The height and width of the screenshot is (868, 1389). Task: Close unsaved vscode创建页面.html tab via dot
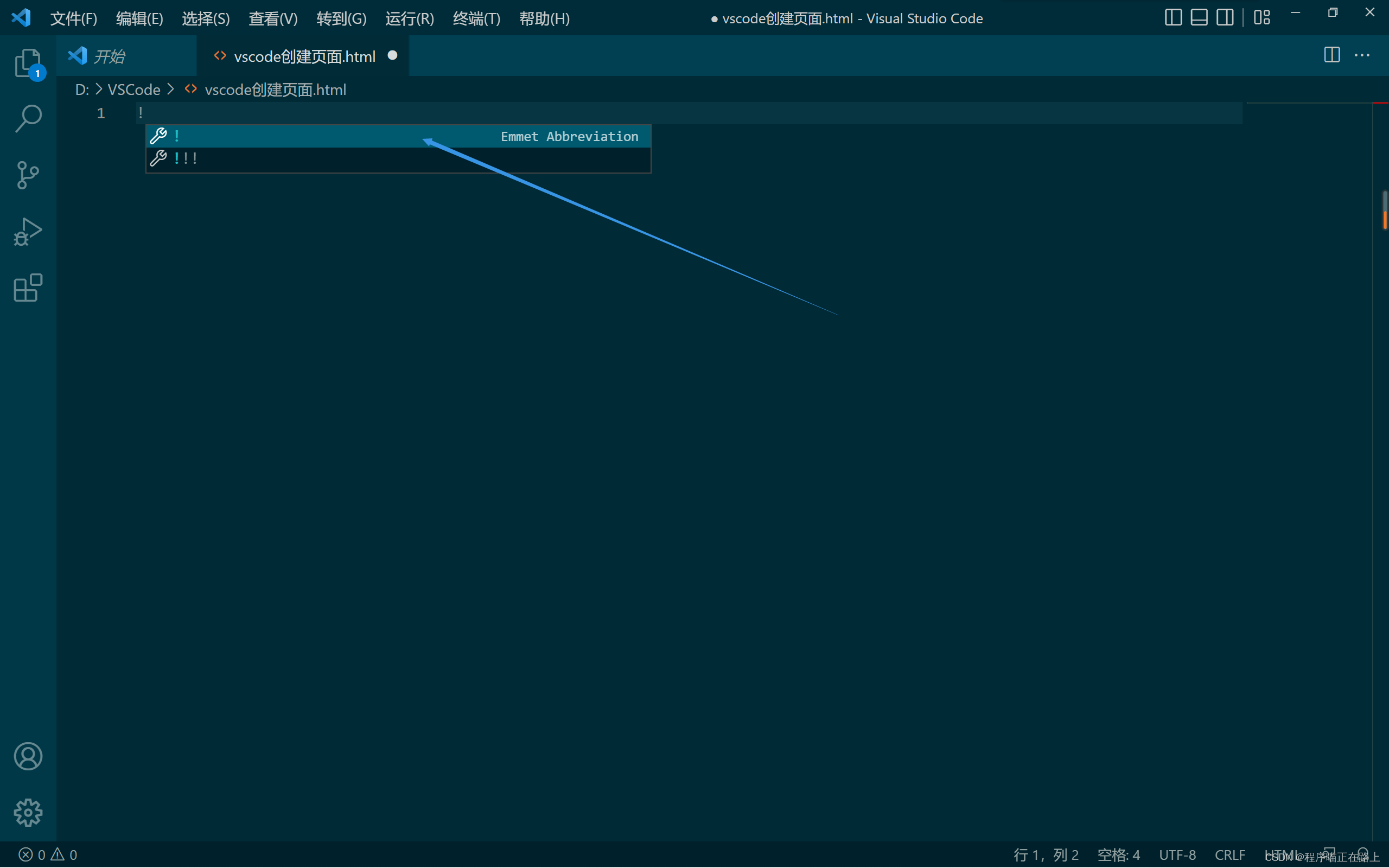pos(393,55)
